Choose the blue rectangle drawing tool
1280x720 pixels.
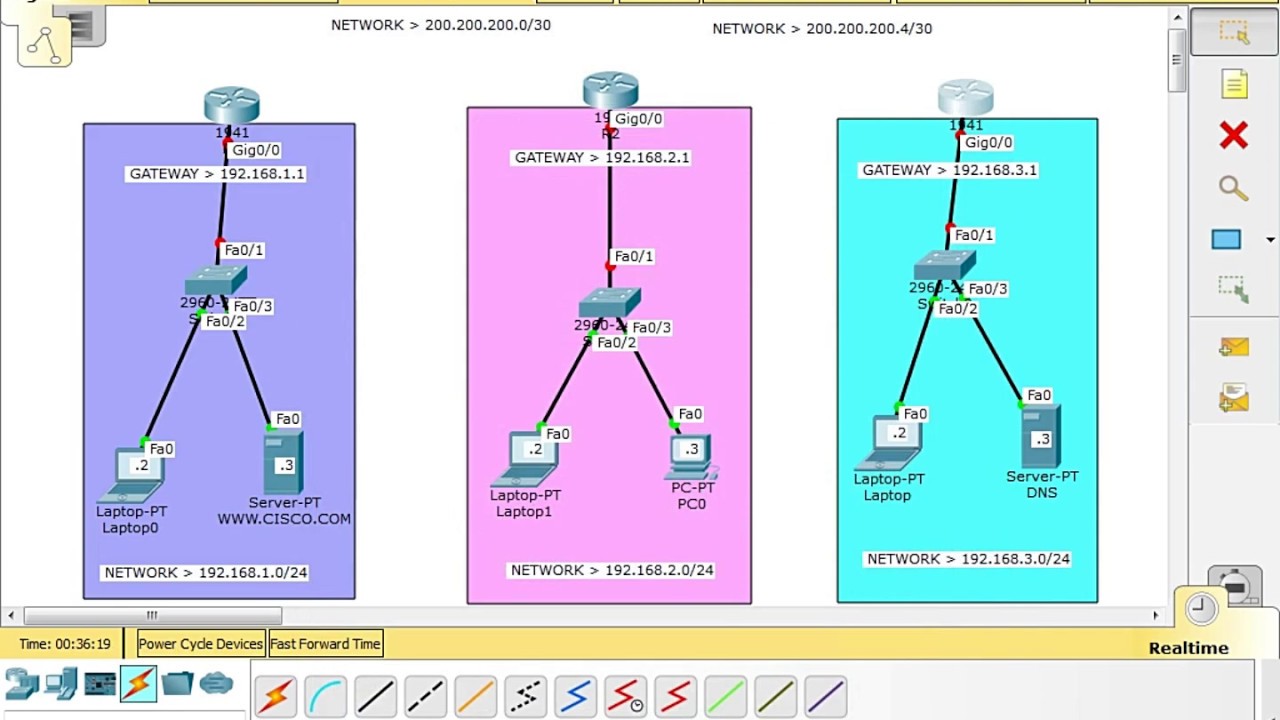[x=1226, y=240]
